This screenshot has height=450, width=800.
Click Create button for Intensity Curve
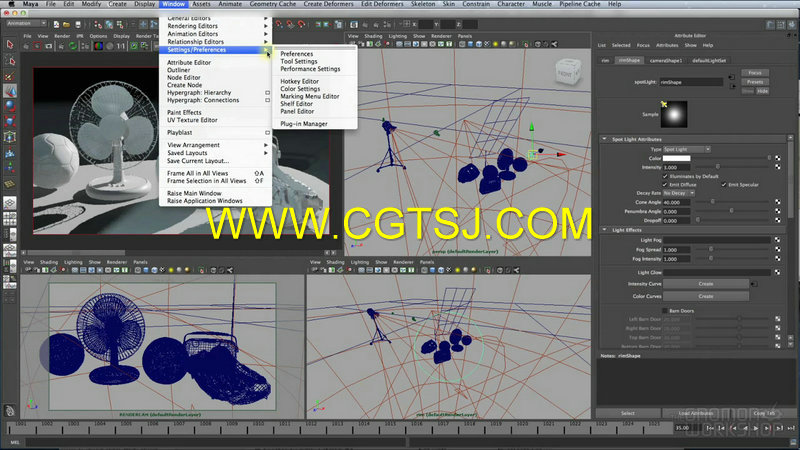(x=706, y=284)
